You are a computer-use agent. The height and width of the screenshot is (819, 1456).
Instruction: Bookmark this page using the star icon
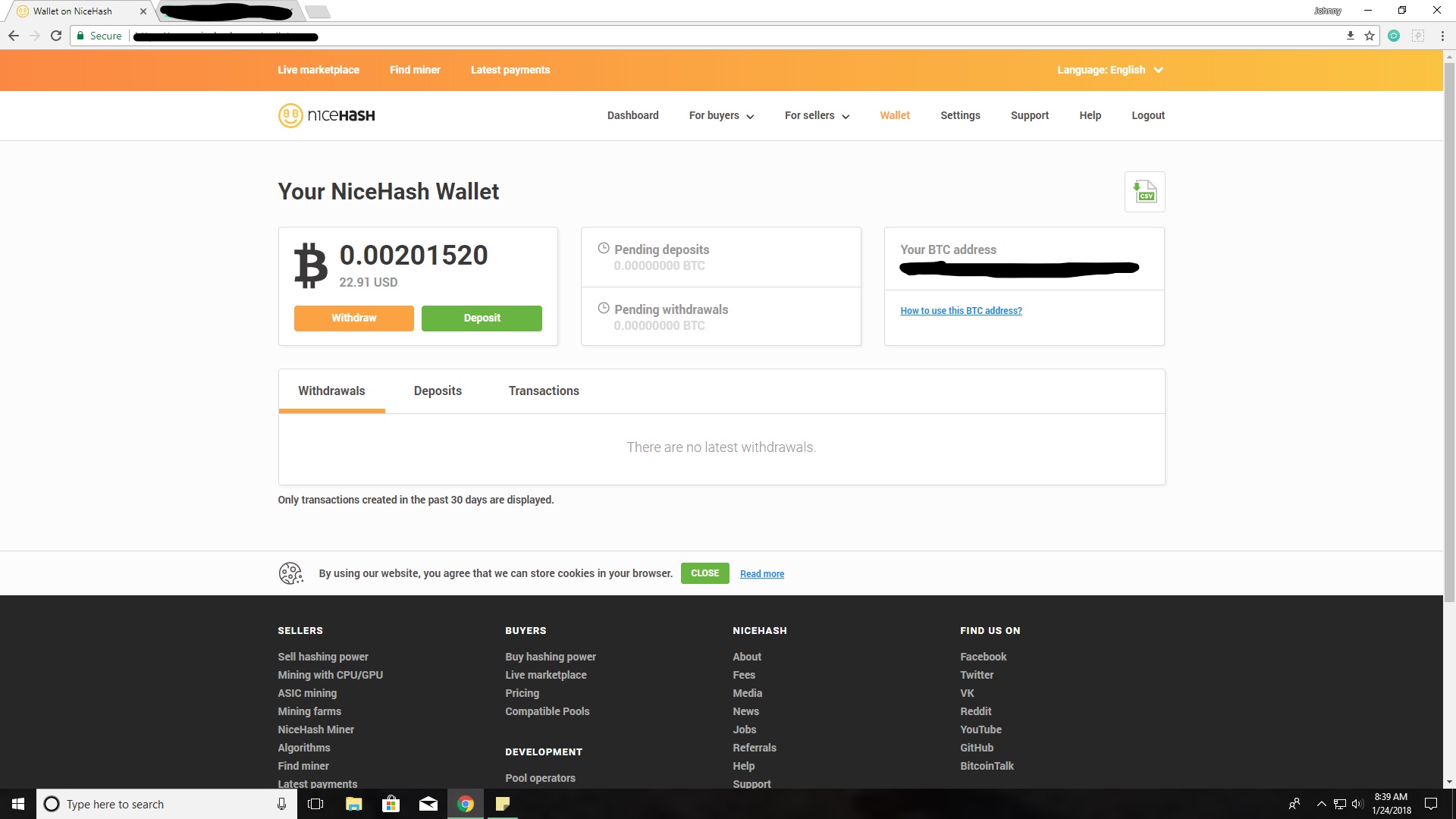1370,36
